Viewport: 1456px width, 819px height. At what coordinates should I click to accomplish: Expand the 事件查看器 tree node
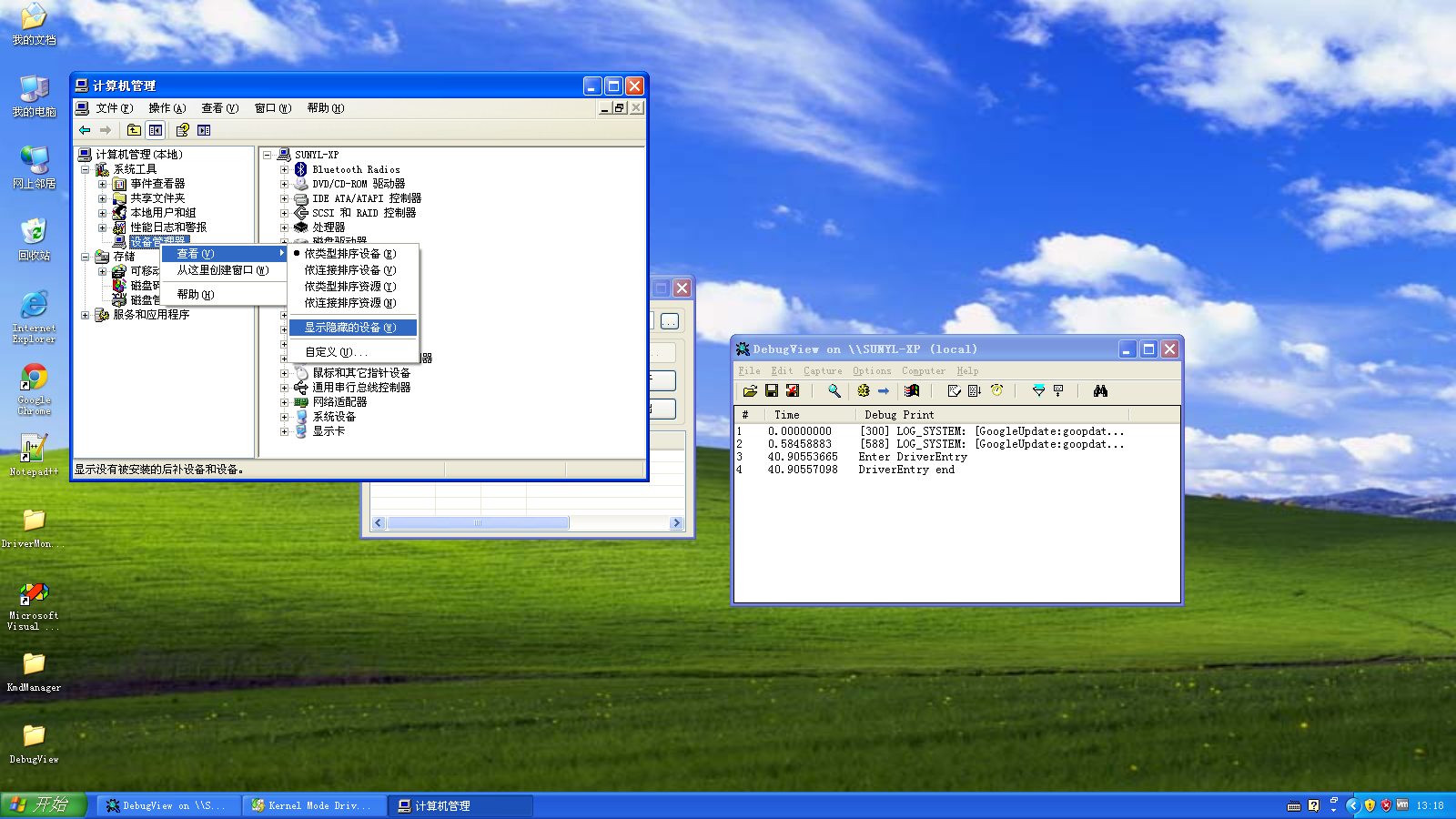coord(103,184)
